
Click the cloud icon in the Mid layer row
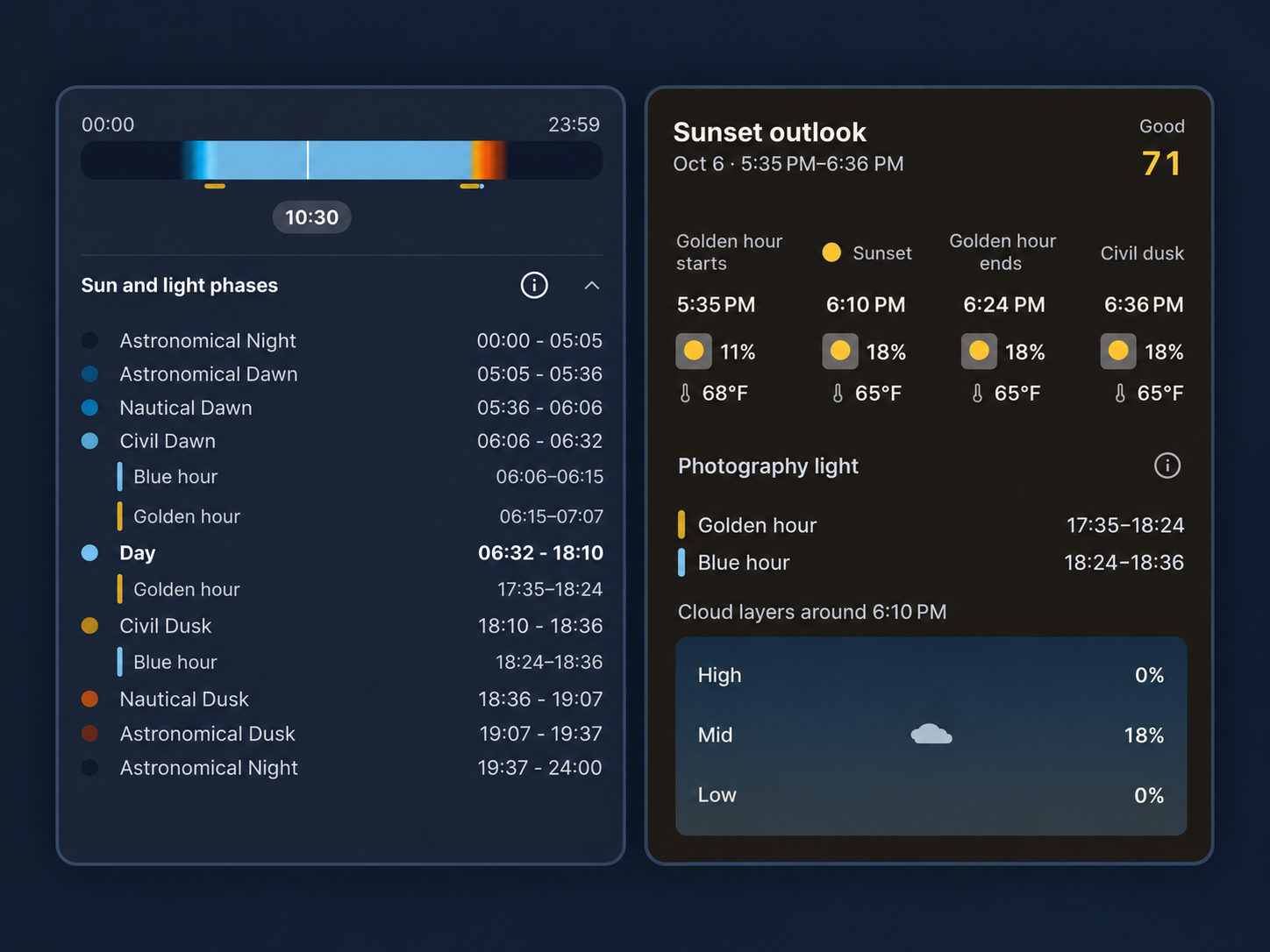tap(931, 734)
